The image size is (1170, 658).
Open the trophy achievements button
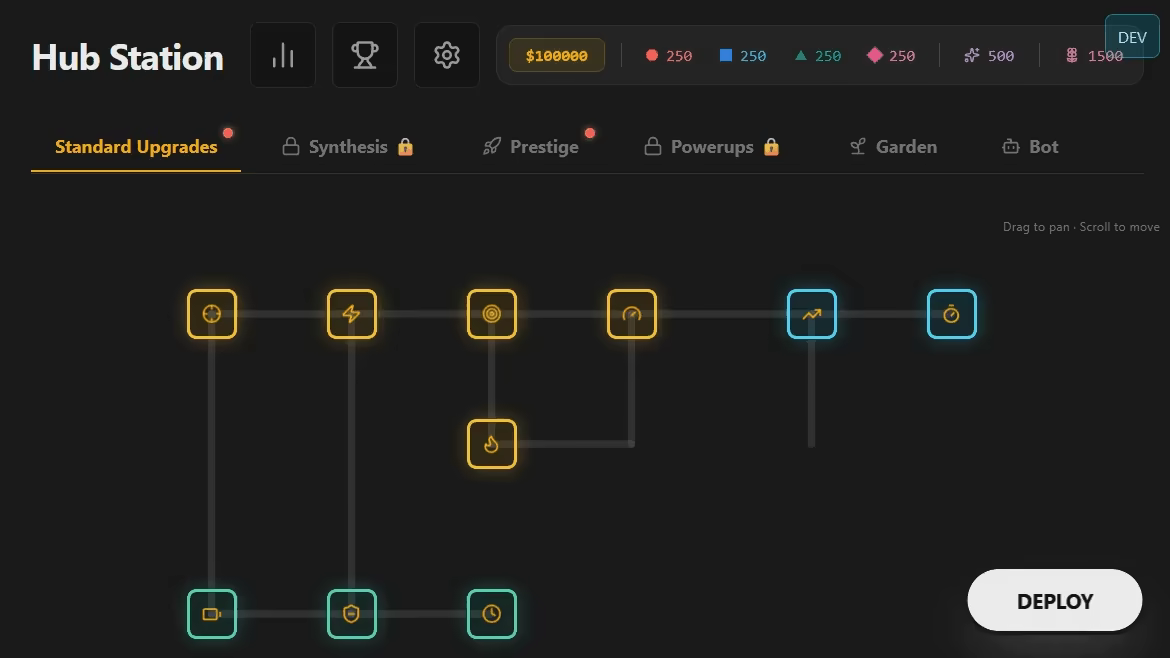pyautogui.click(x=365, y=55)
